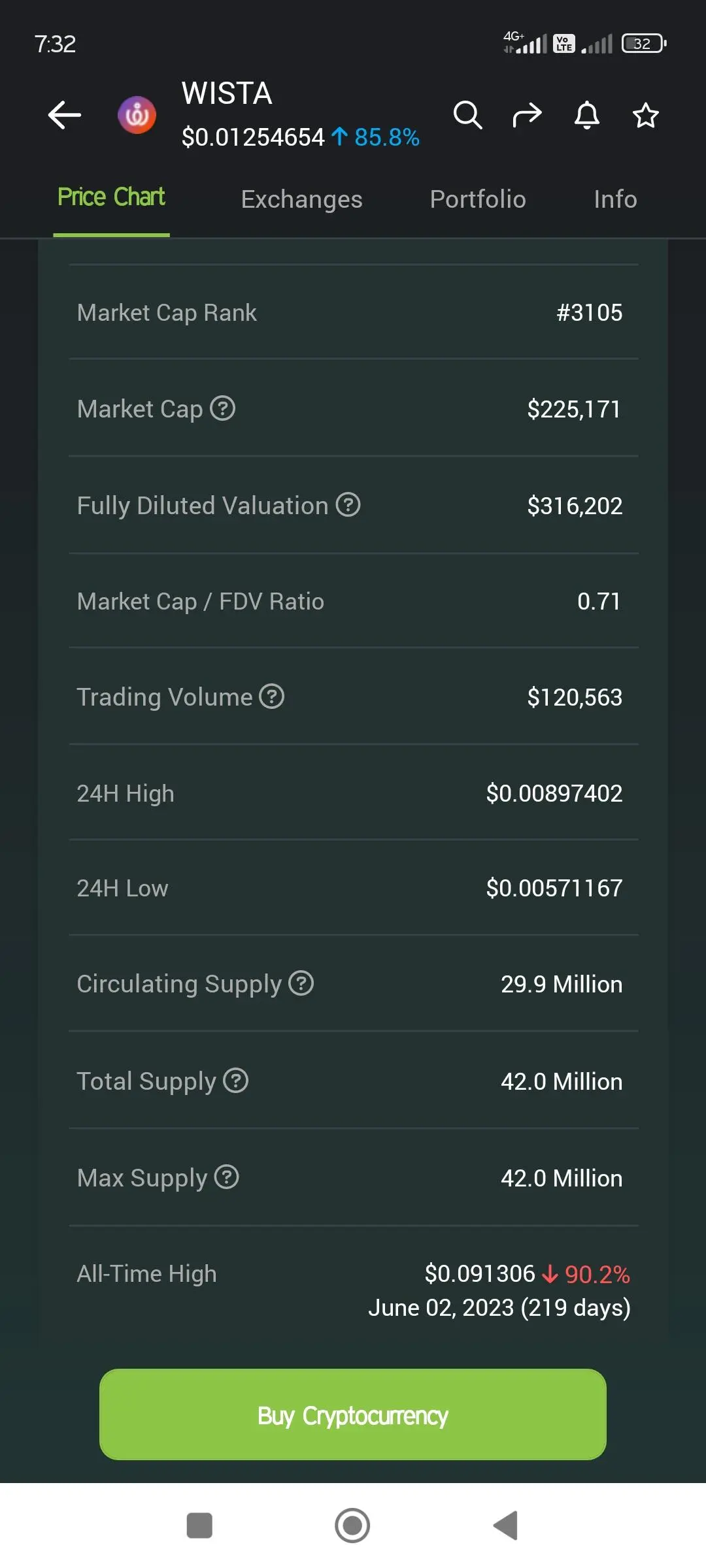Viewport: 706px width, 1568px height.
Task: Toggle the favorite star for WISTA
Action: 645,115
